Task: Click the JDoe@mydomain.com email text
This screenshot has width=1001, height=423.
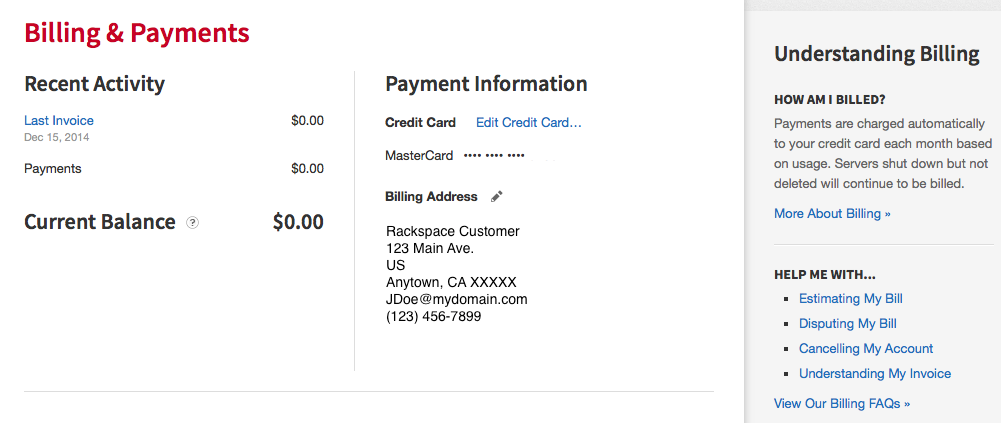Action: 456,299
